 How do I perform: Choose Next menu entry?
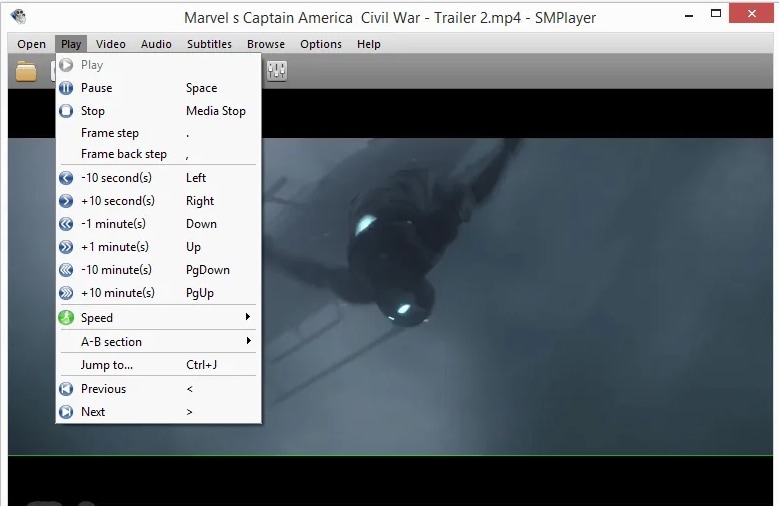(158, 412)
